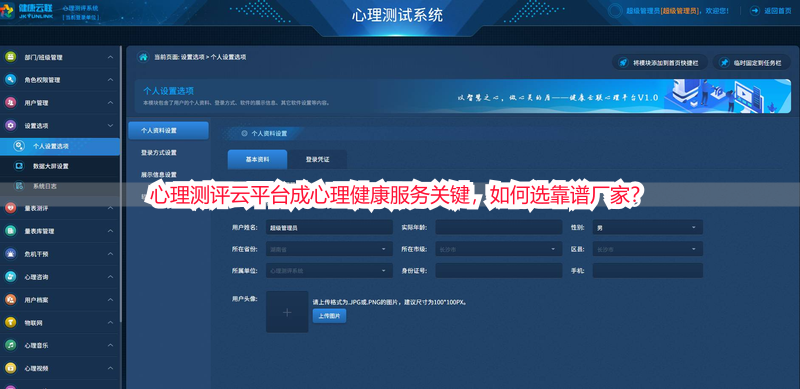The height and width of the screenshot is (389, 800).
Task: Click 返回首页 link
Action: pos(777,10)
